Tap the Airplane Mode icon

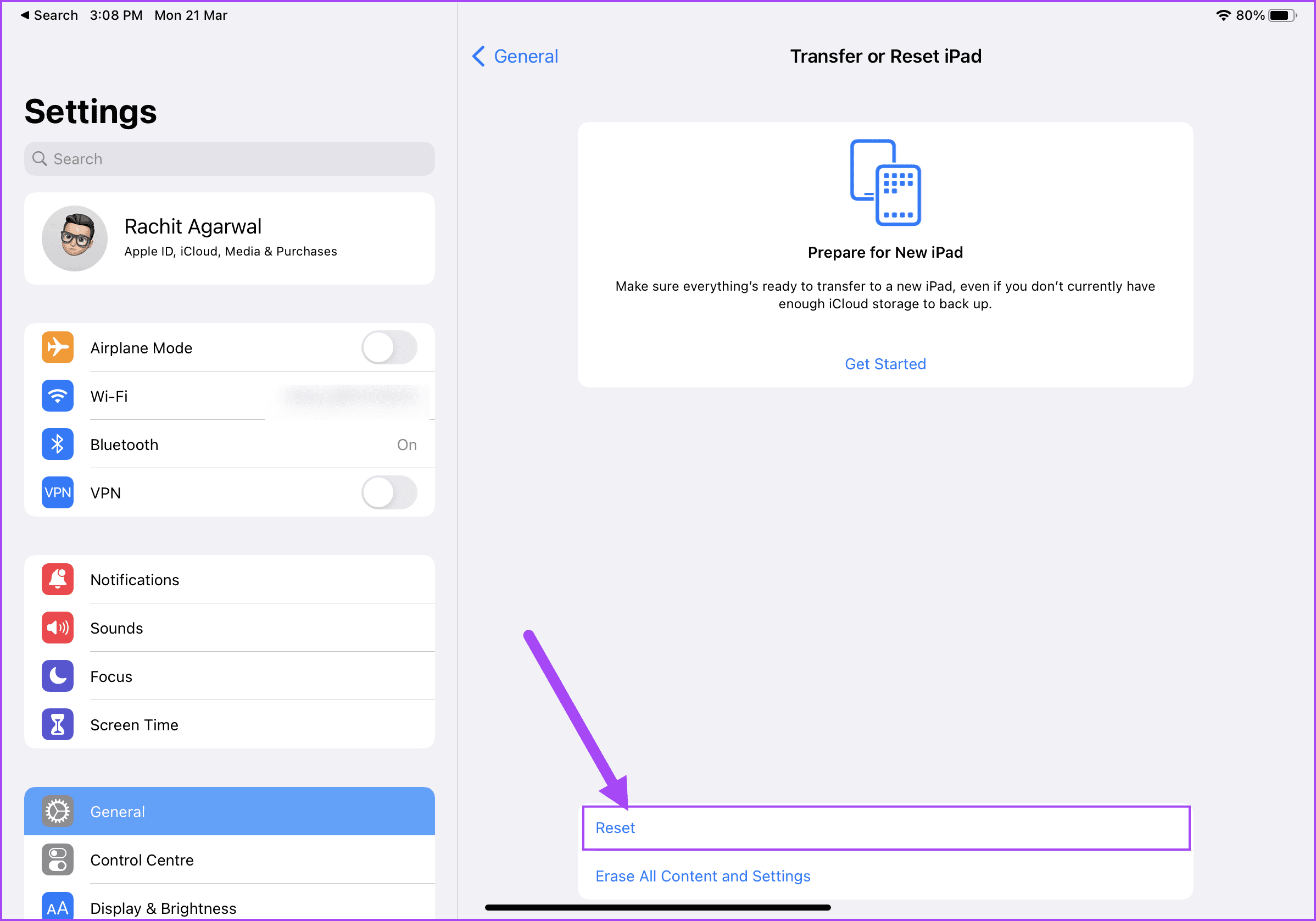tap(57, 347)
